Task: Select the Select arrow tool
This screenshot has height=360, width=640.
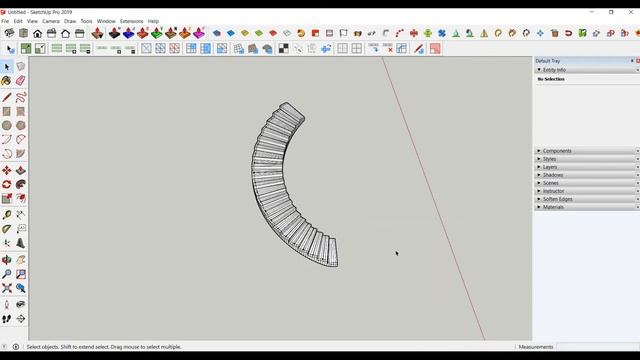Action: [7, 67]
